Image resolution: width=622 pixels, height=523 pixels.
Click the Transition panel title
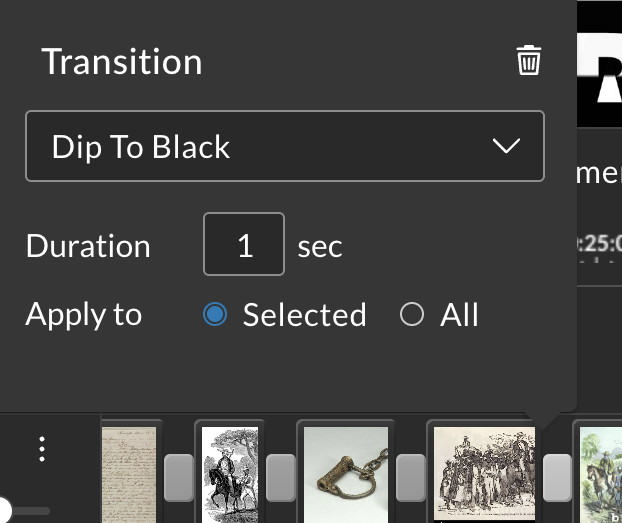tap(122, 62)
